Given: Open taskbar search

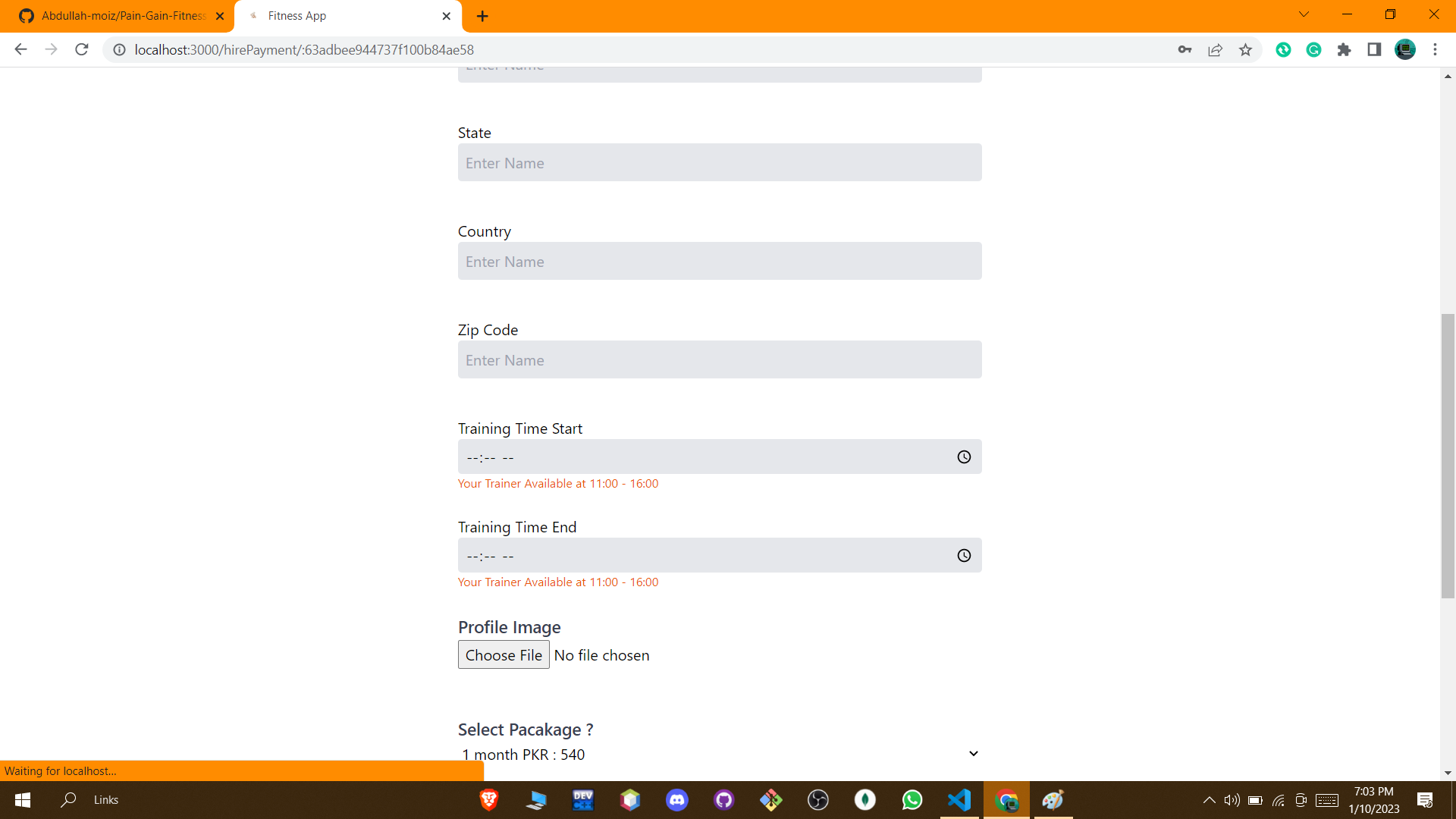Looking at the screenshot, I should pos(68,800).
